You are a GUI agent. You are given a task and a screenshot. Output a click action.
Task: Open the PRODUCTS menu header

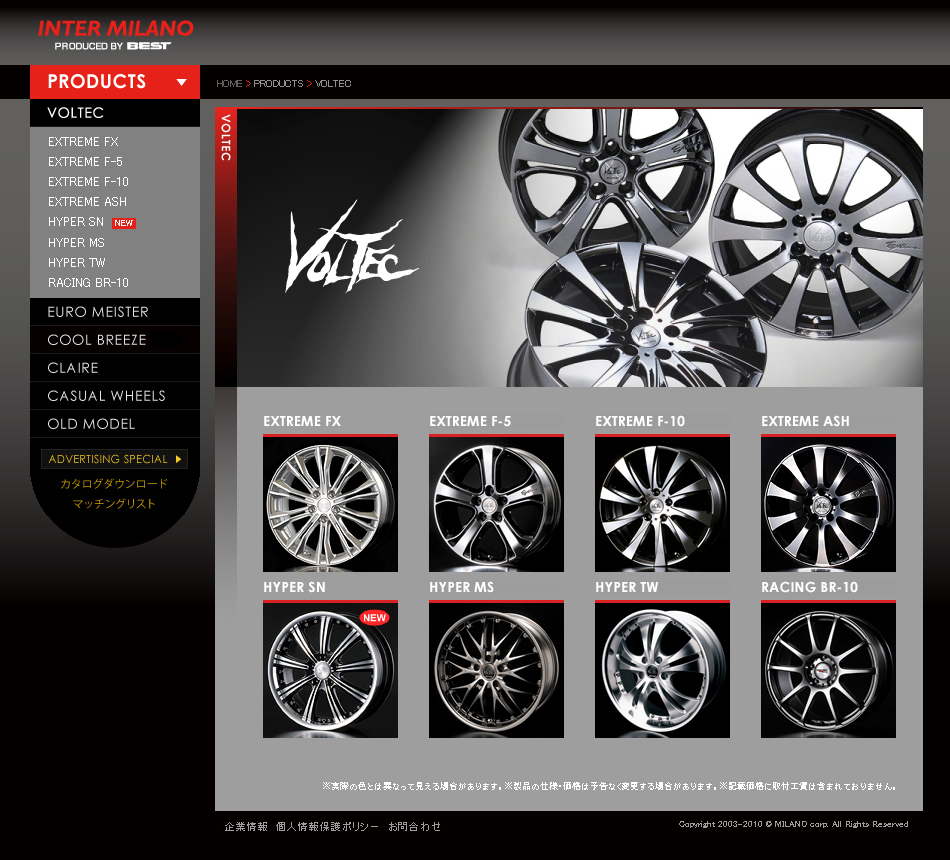pos(115,82)
